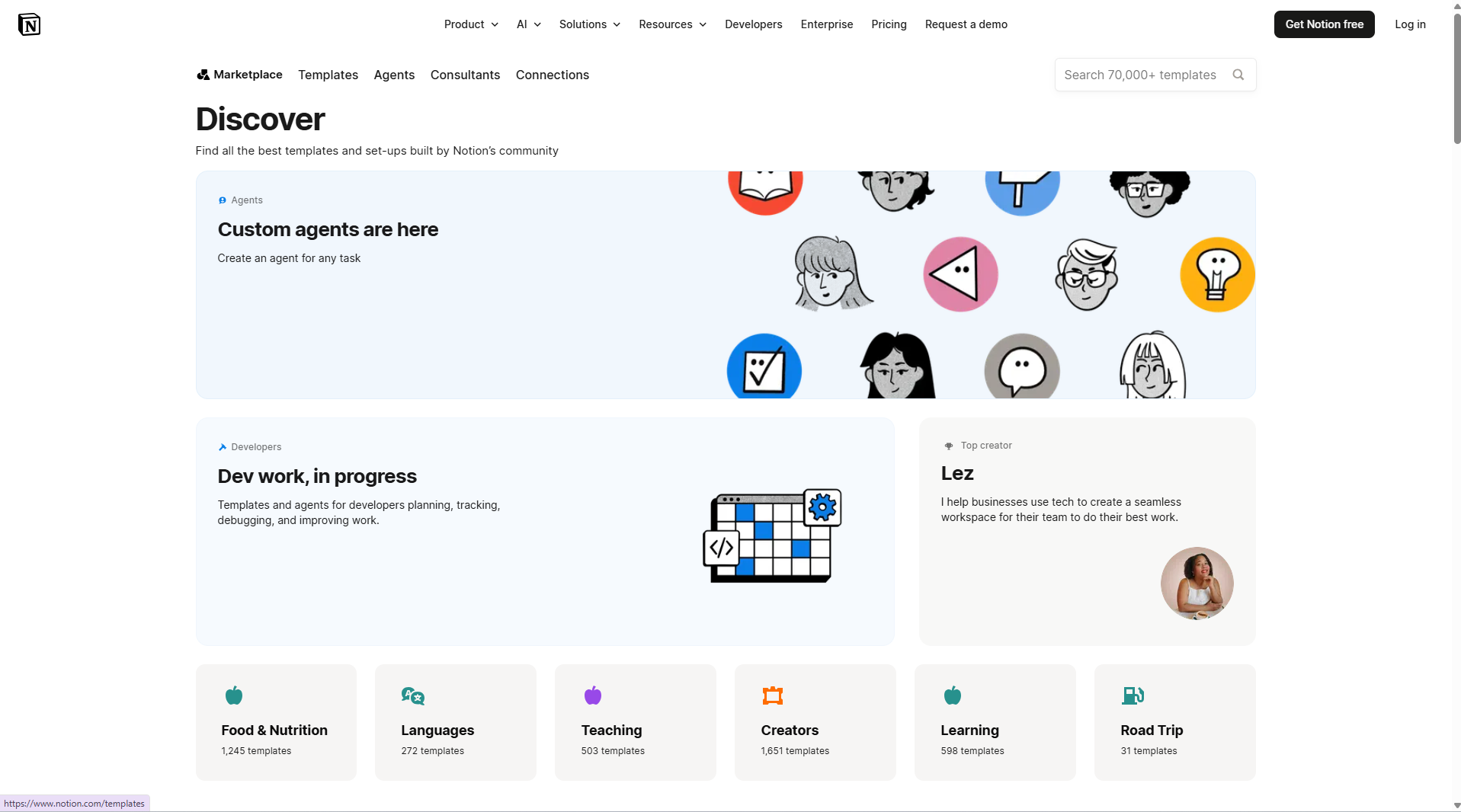Open the Food & Nutrition apple icon
The height and width of the screenshot is (812, 1461).
[234, 695]
